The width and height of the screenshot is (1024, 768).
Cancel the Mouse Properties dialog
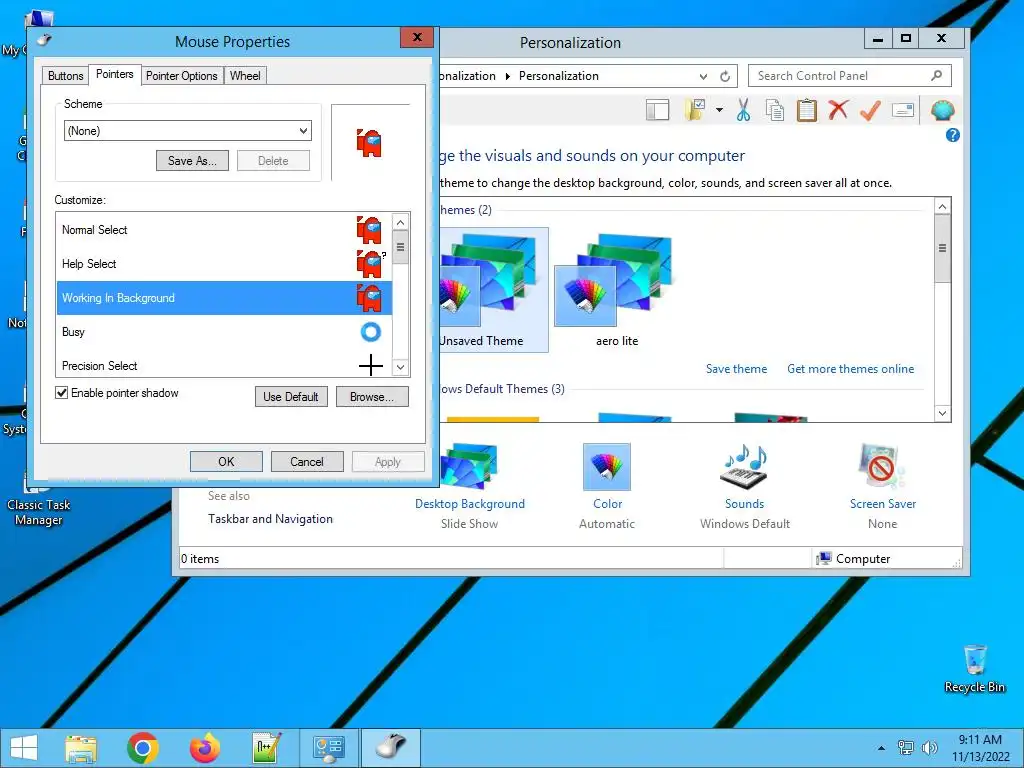click(306, 462)
